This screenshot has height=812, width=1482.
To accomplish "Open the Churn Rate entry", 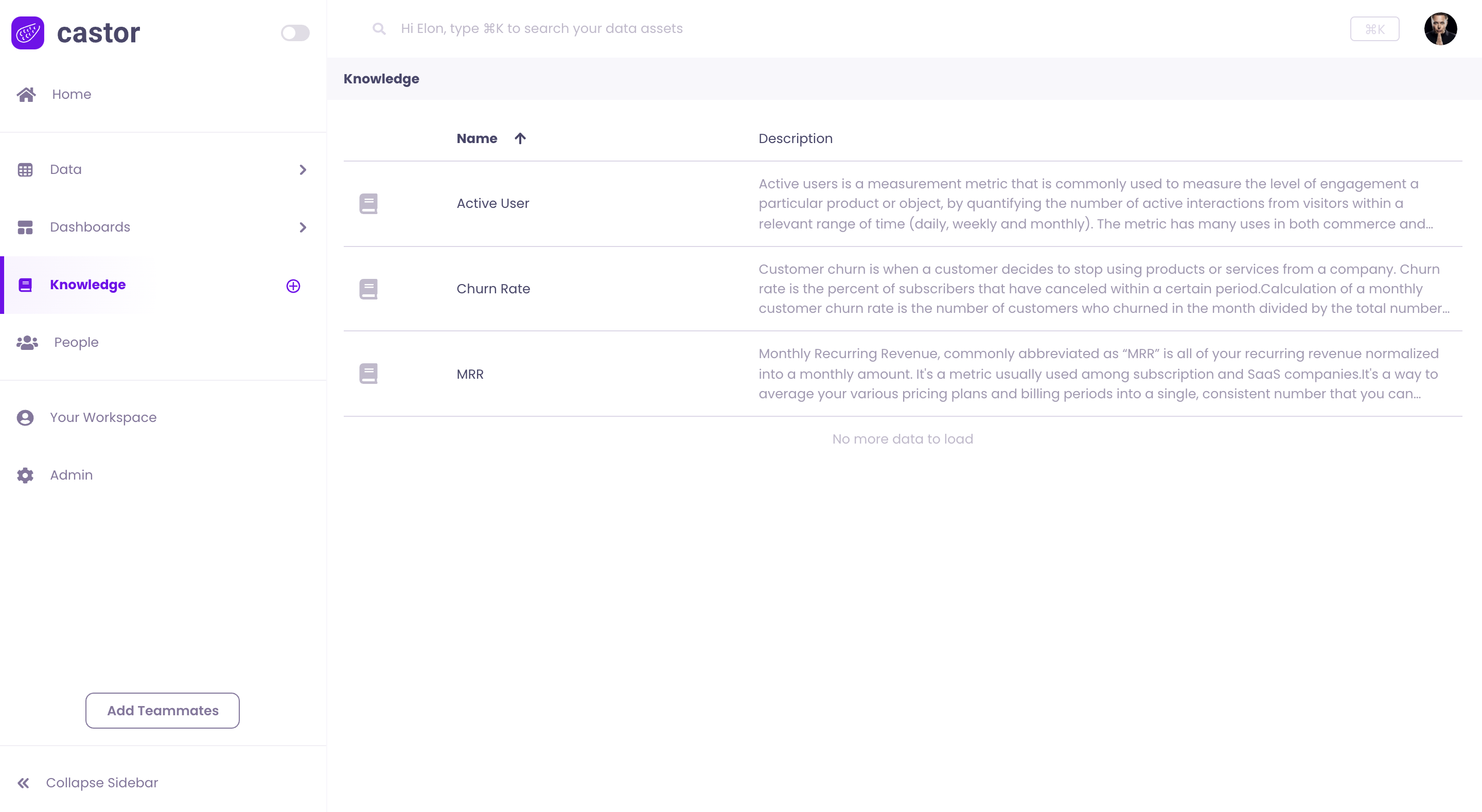I will tap(493, 289).
